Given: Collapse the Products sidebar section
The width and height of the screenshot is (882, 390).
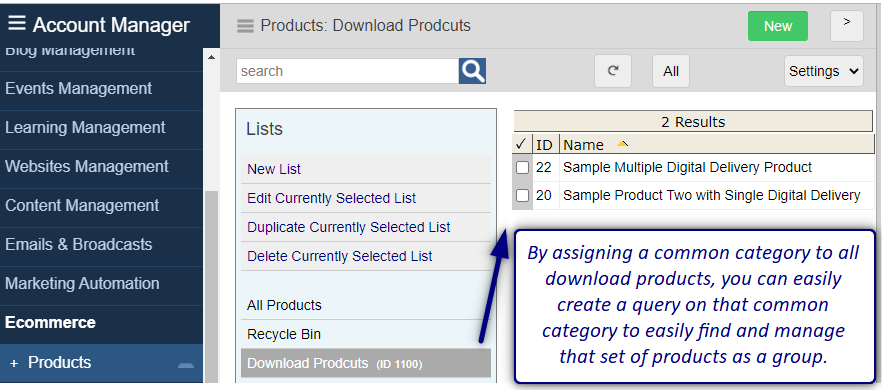Looking at the screenshot, I should [x=186, y=365].
